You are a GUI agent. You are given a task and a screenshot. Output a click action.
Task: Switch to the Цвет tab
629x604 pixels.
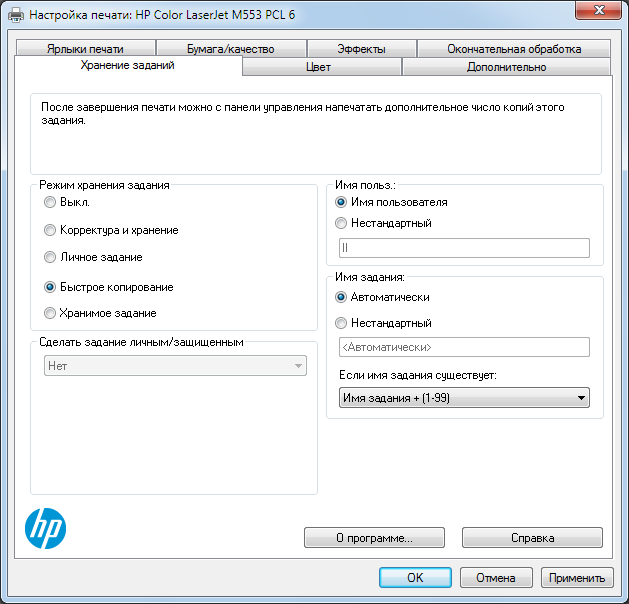point(322,67)
